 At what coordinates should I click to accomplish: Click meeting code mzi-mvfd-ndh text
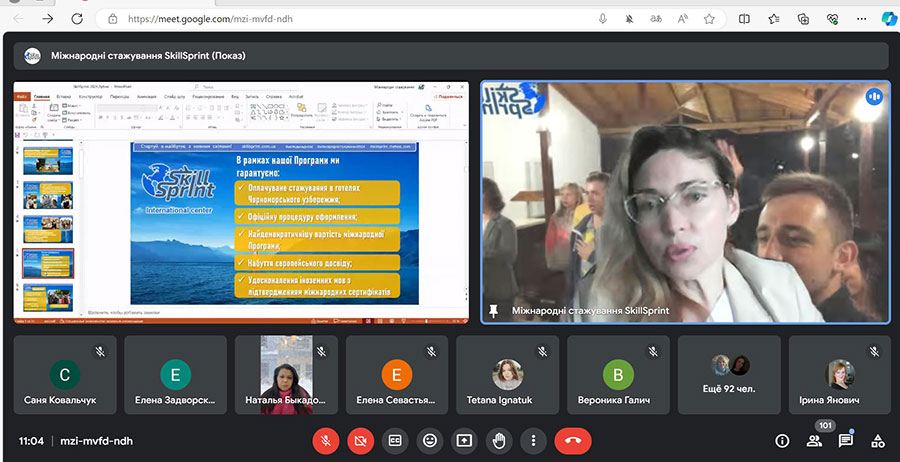click(x=96, y=441)
